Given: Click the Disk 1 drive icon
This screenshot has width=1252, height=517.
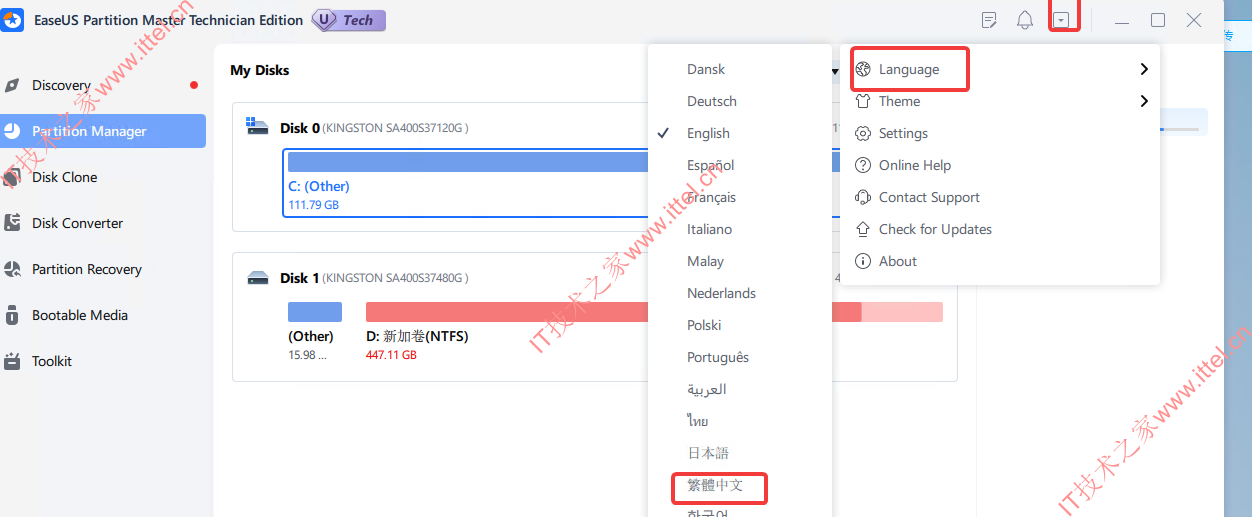Looking at the screenshot, I should (x=258, y=278).
